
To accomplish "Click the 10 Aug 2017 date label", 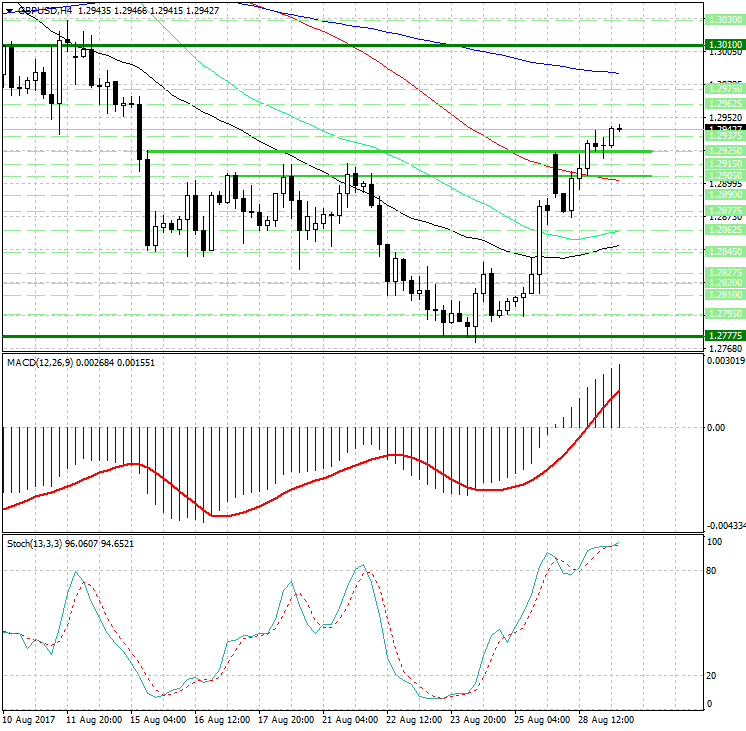I will 31,718.
